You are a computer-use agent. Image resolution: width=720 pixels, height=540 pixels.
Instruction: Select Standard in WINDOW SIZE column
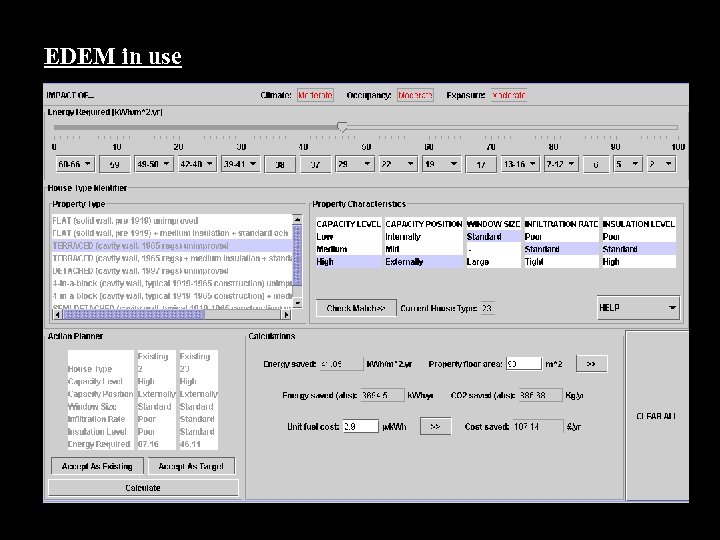pos(493,236)
